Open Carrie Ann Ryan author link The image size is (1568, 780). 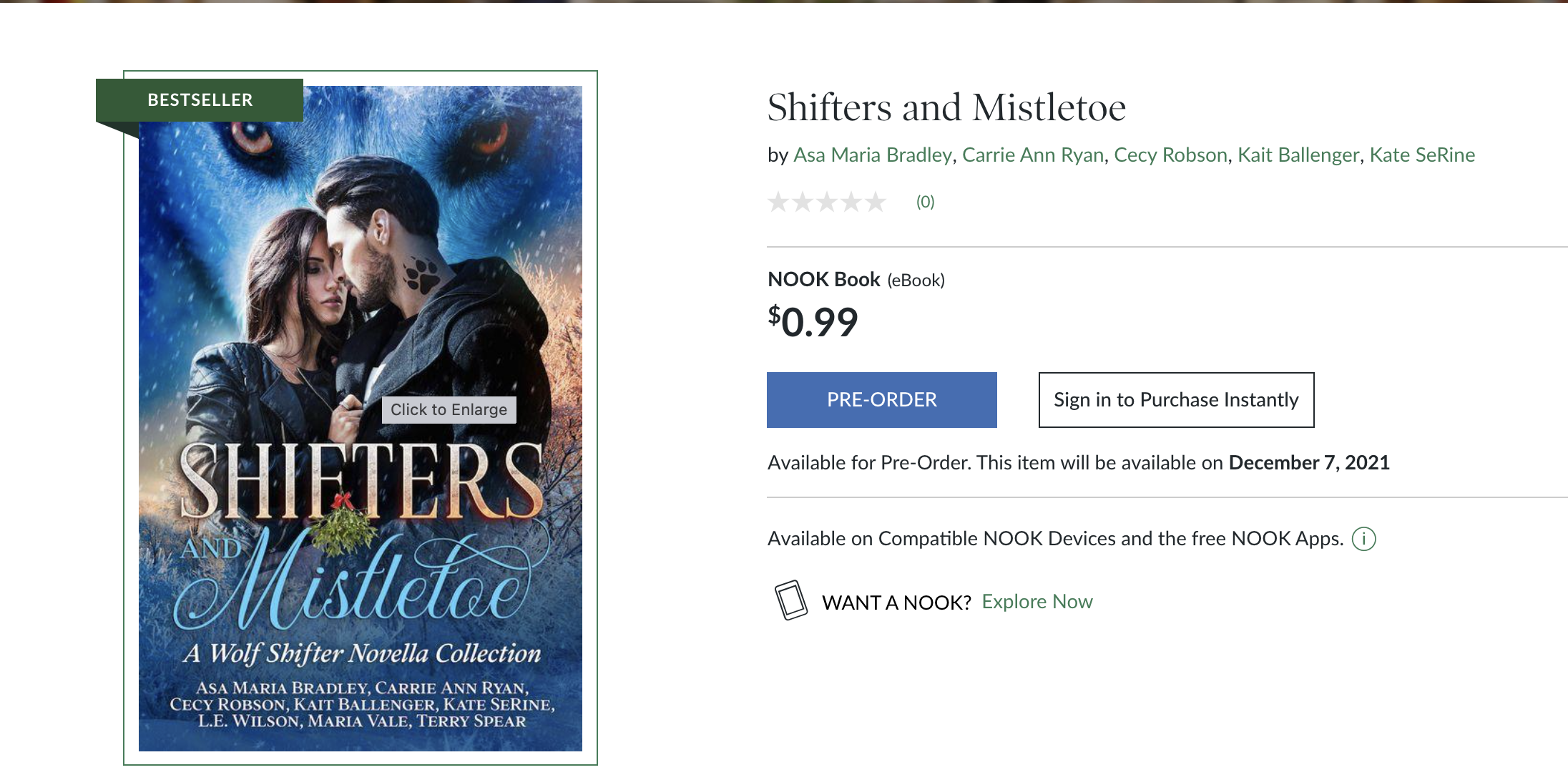point(1033,155)
